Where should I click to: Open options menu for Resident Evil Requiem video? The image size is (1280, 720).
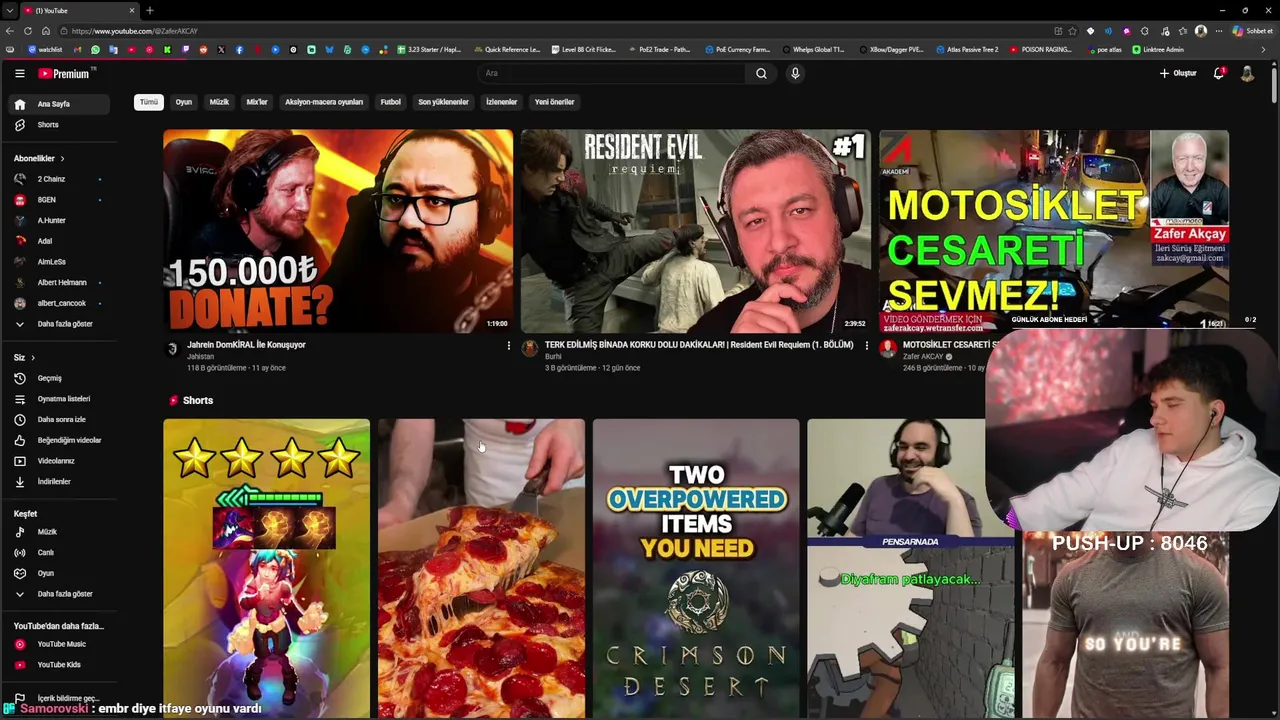[x=866, y=346]
